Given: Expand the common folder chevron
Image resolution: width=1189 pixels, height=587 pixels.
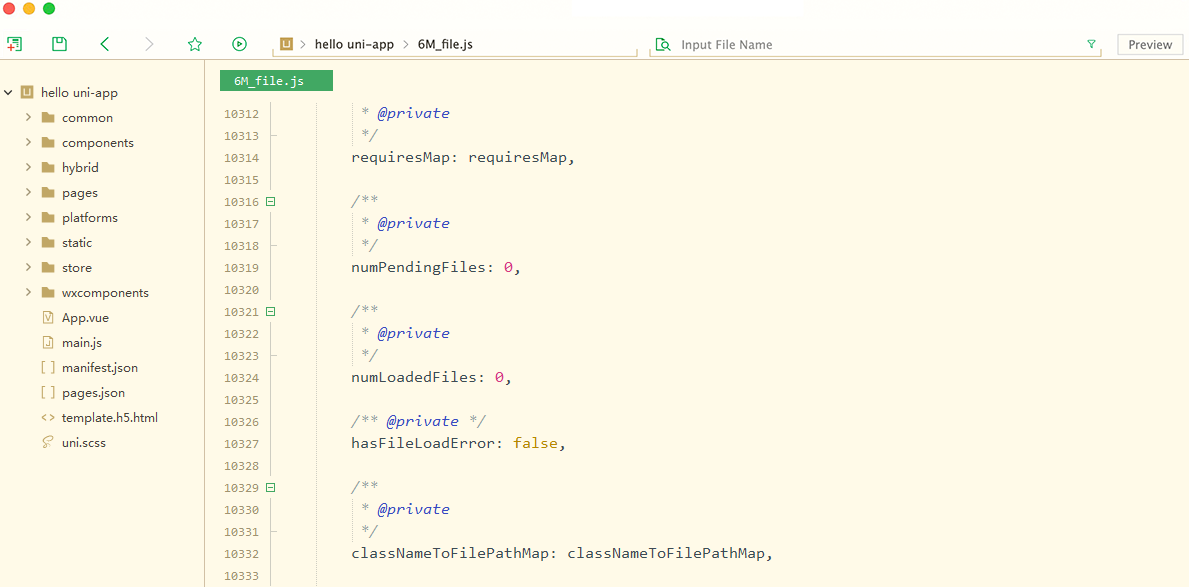Looking at the screenshot, I should (x=28, y=118).
